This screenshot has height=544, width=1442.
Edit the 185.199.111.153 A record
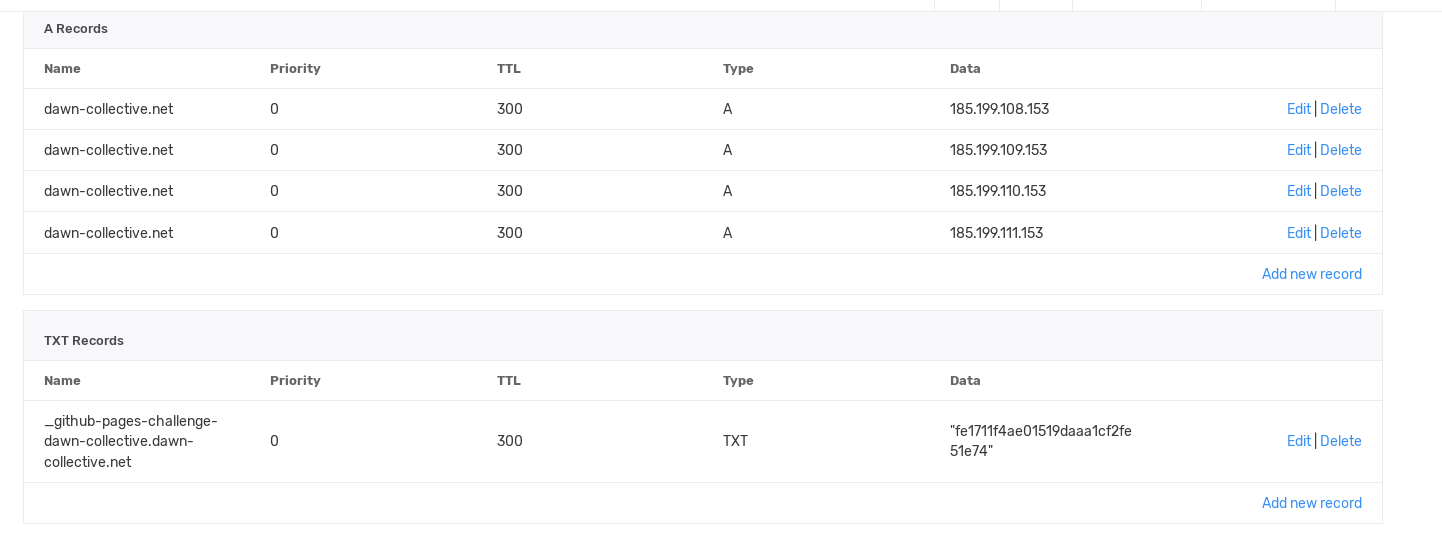tap(1298, 233)
